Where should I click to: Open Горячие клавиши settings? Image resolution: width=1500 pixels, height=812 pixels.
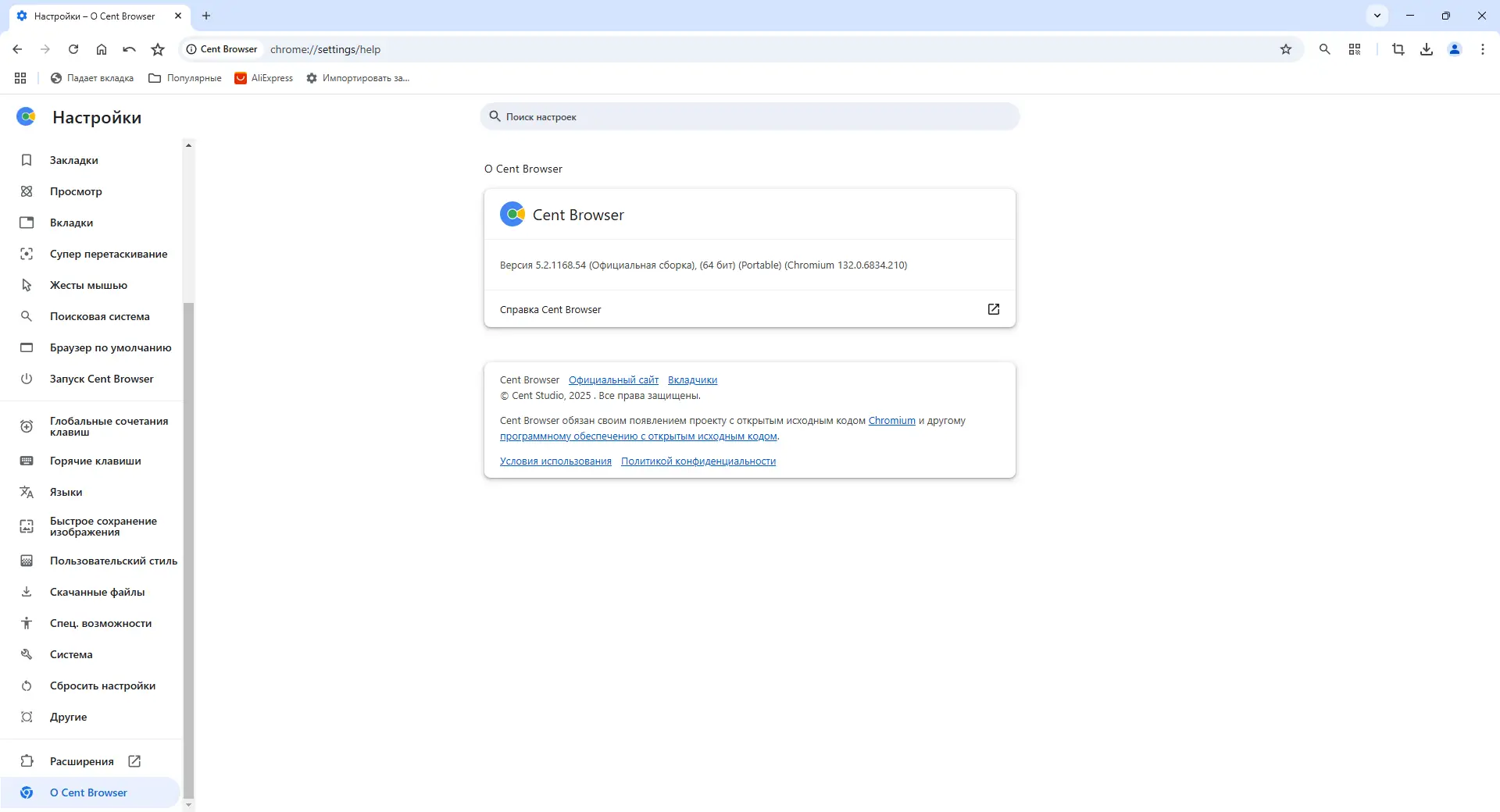click(91, 461)
